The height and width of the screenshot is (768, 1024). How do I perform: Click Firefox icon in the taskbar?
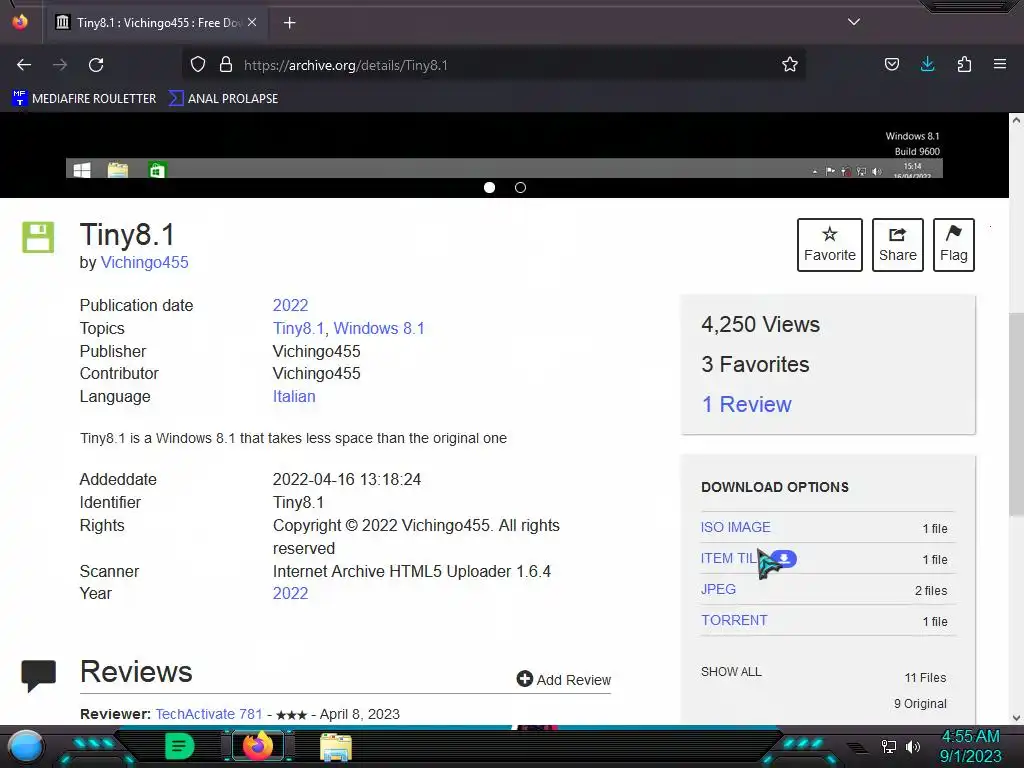[x=257, y=746]
